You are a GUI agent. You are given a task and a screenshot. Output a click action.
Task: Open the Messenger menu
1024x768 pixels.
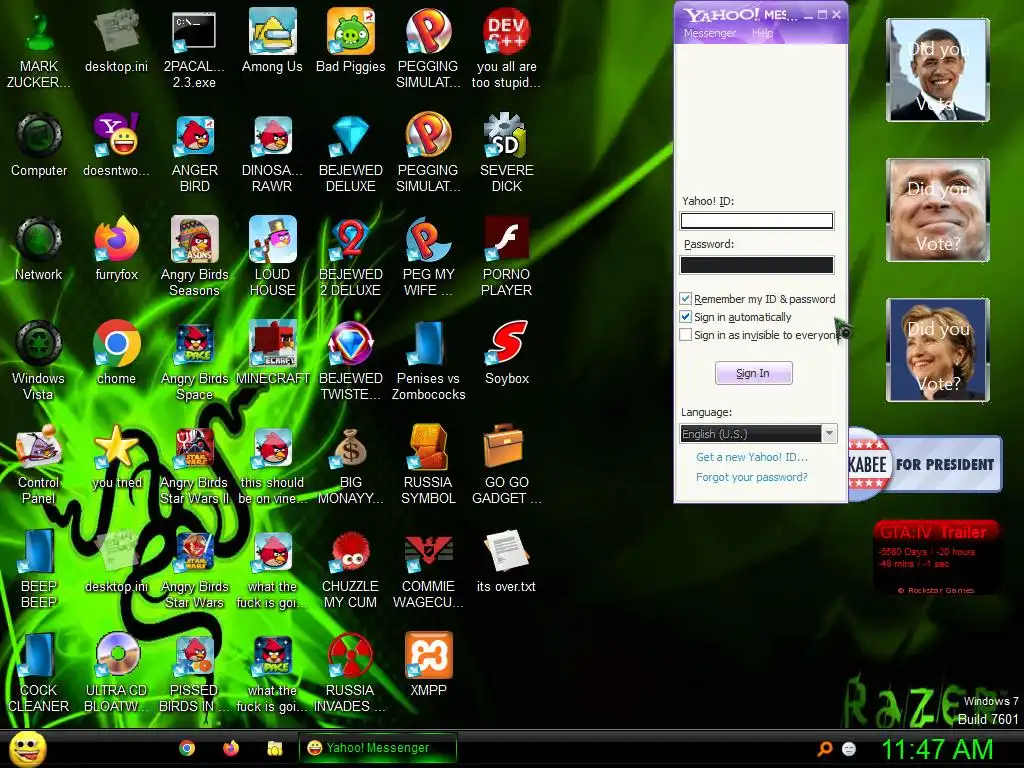[709, 33]
